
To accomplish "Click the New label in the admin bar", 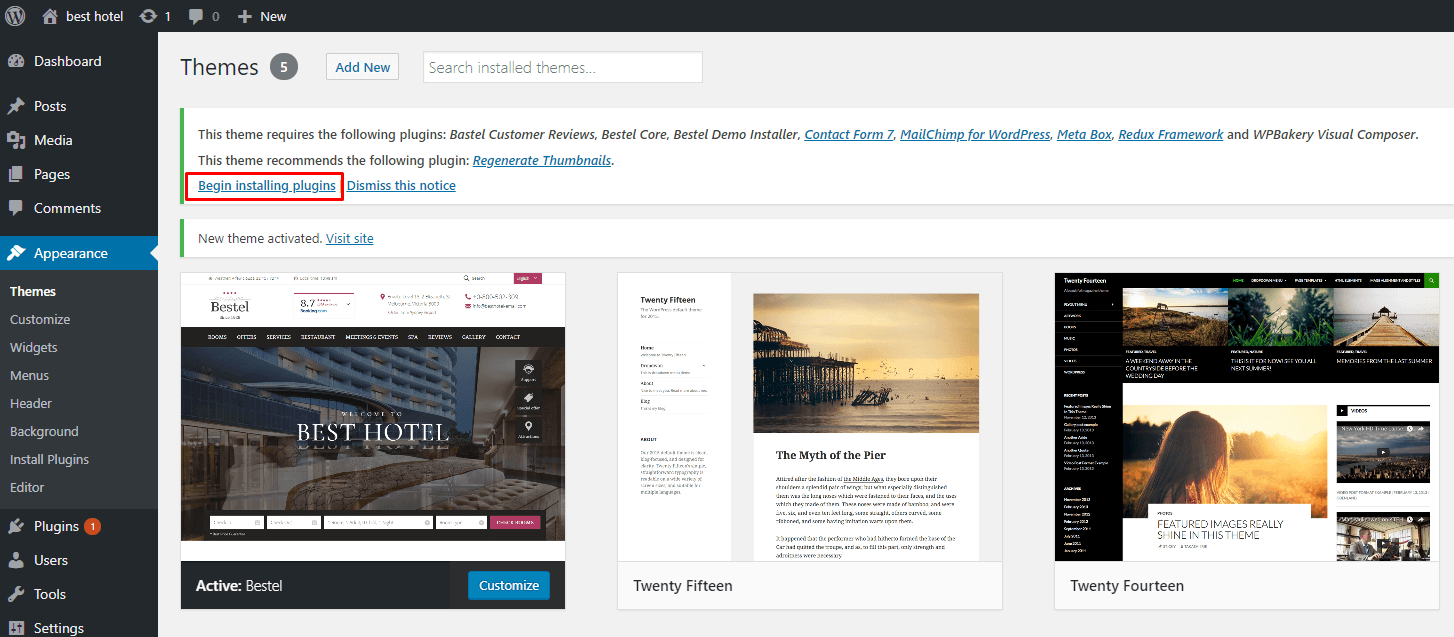I will tap(273, 16).
